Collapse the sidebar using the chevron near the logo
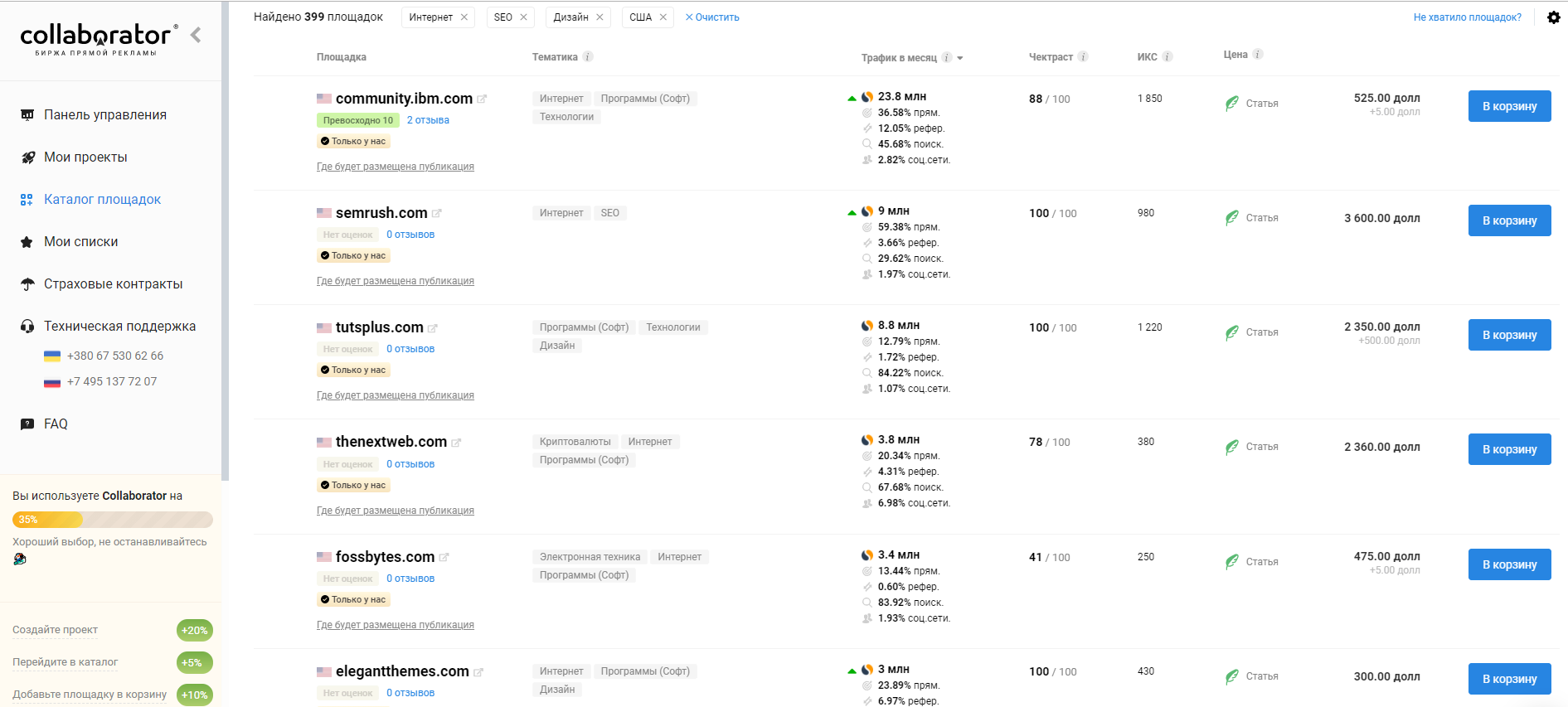This screenshot has width=1568, height=707. click(196, 35)
